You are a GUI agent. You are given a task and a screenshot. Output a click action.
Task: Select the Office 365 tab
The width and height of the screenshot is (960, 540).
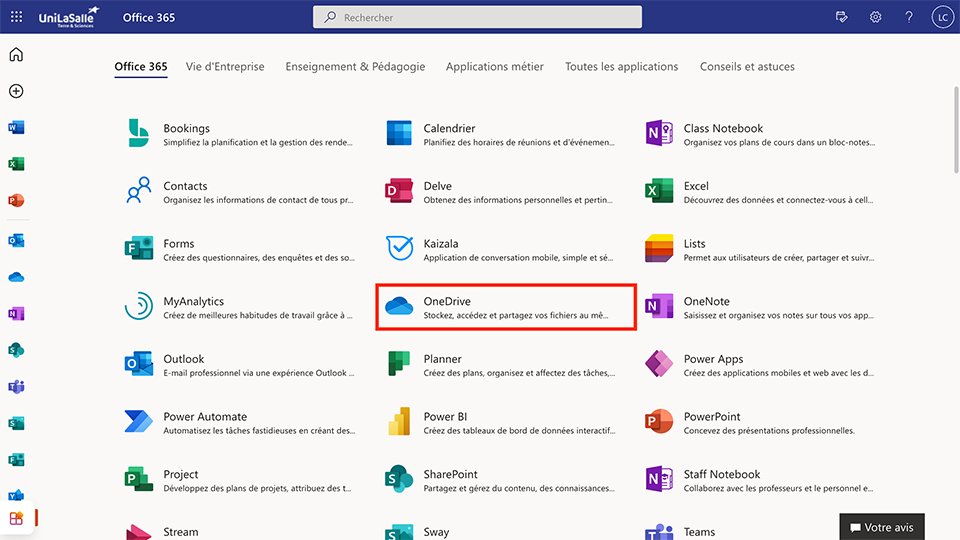coord(141,66)
